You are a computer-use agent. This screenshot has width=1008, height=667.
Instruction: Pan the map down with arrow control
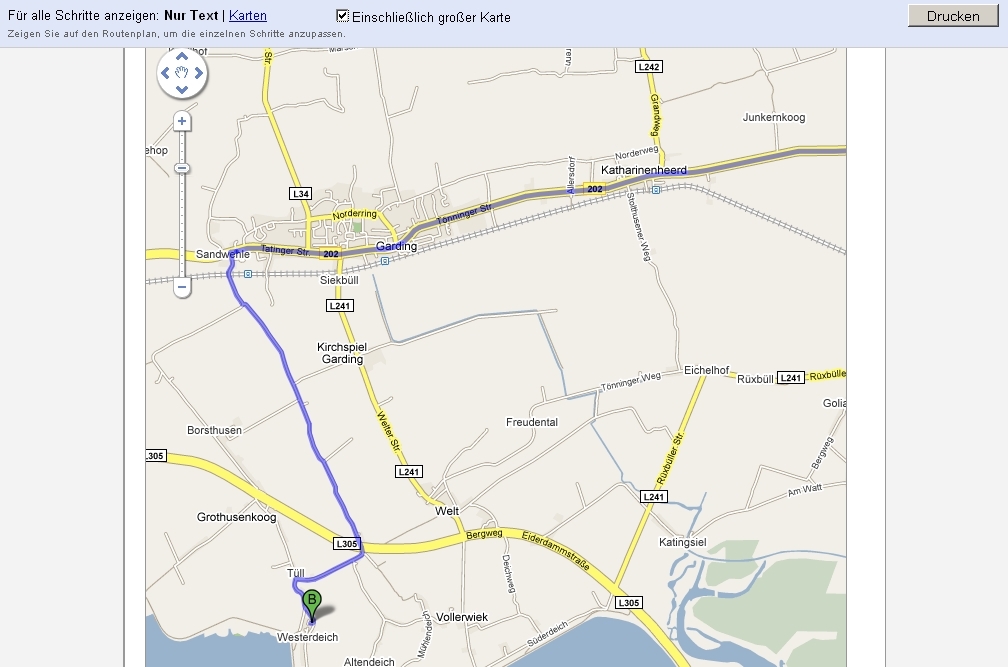(182, 89)
